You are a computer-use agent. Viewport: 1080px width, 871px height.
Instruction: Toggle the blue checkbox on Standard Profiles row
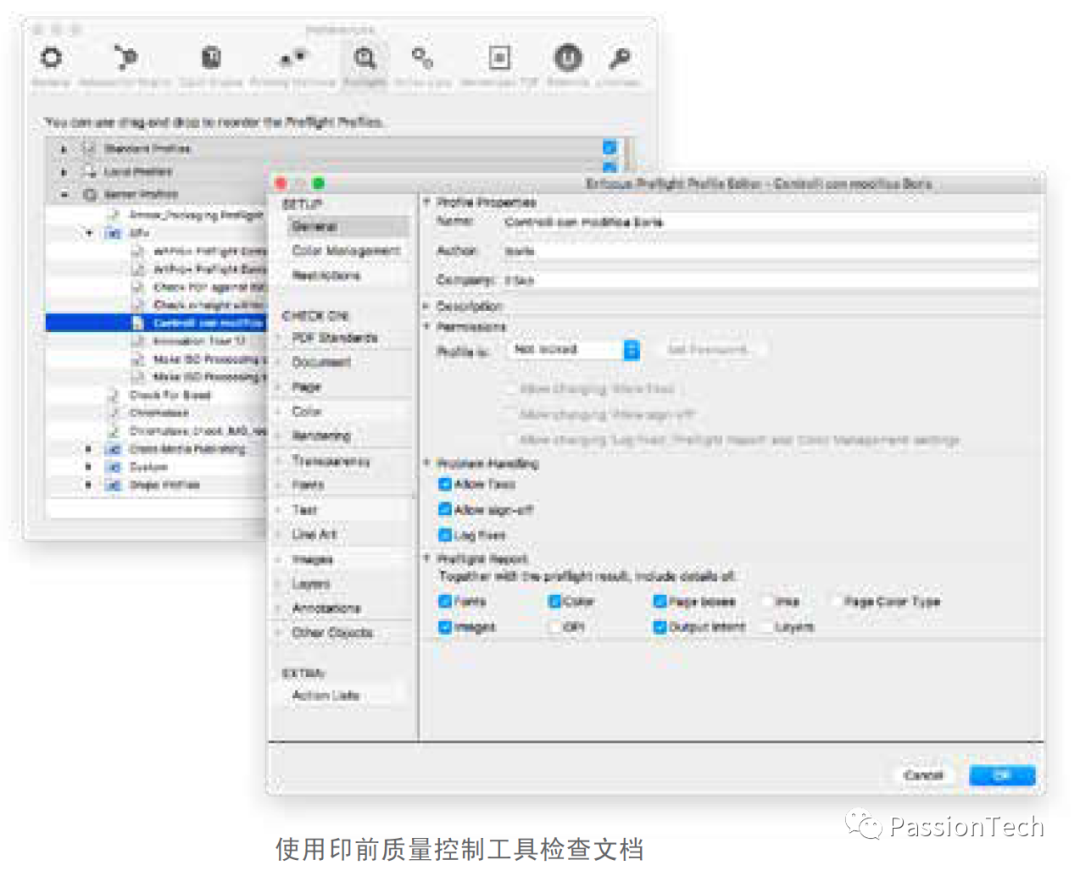pos(610,147)
